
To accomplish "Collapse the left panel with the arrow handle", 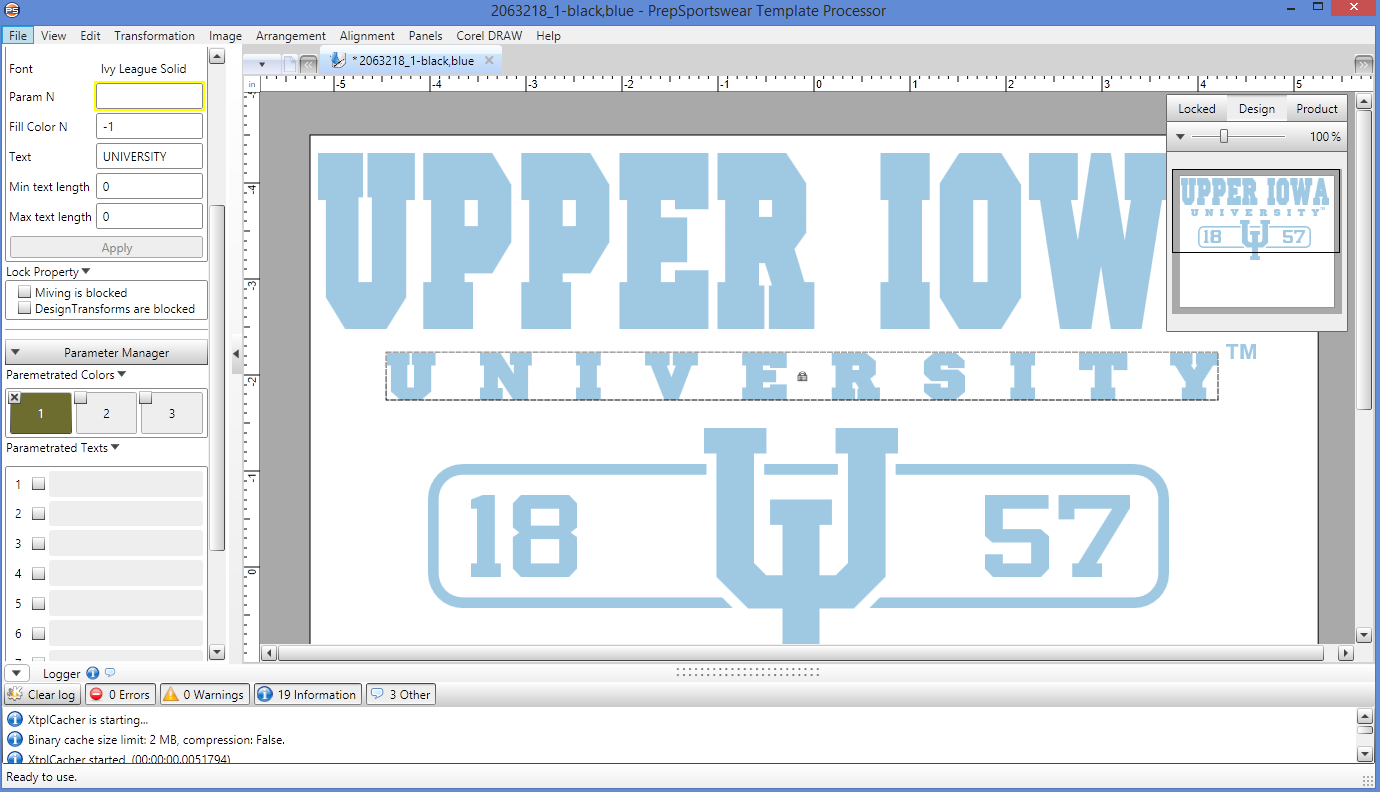I will pos(236,354).
